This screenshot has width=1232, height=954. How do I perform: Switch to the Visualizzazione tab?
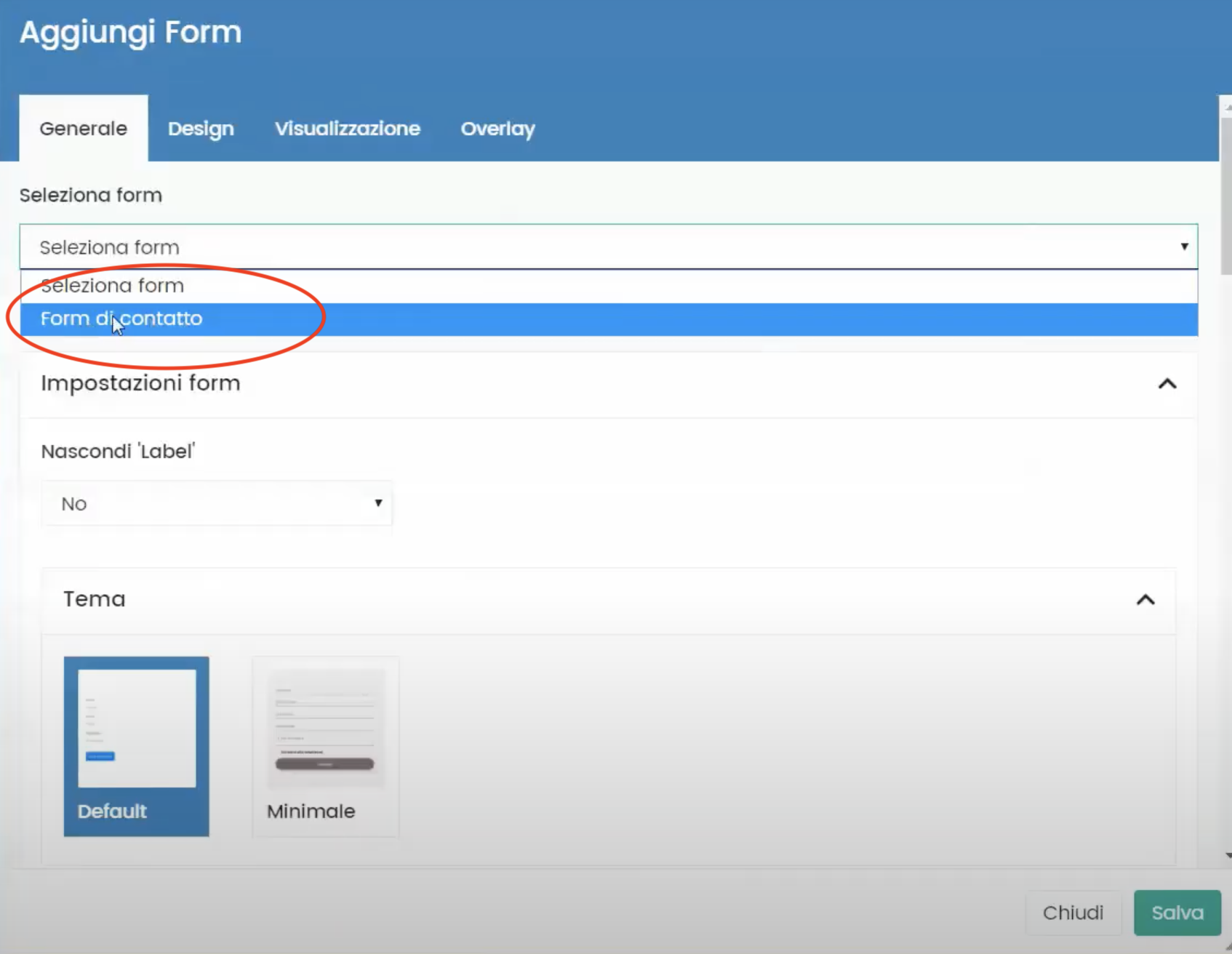pos(348,128)
